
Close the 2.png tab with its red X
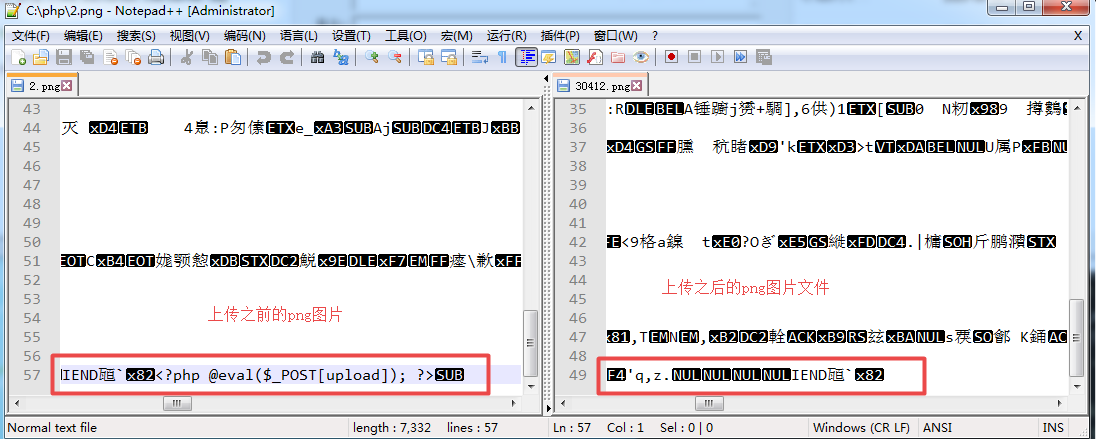[66, 85]
